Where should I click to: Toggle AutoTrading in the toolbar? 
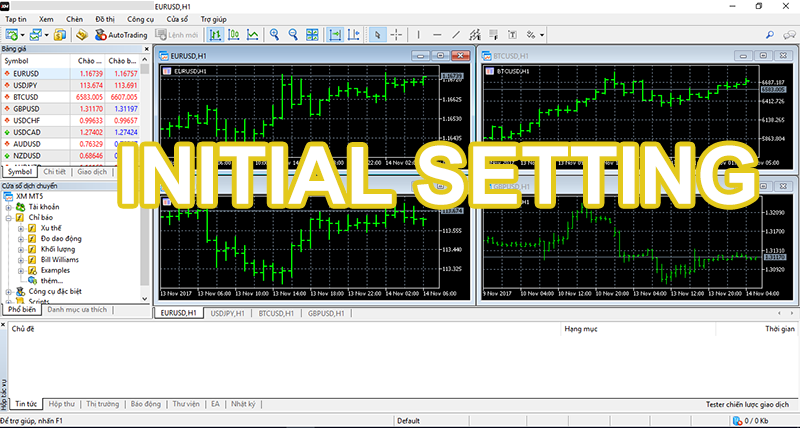tap(121, 35)
